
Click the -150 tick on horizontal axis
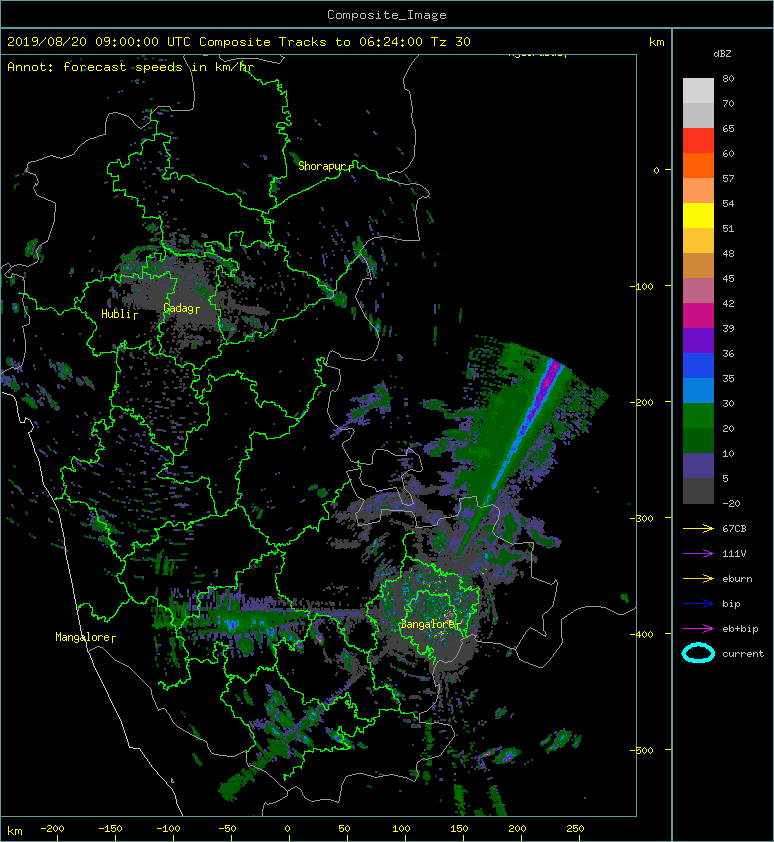110,829
